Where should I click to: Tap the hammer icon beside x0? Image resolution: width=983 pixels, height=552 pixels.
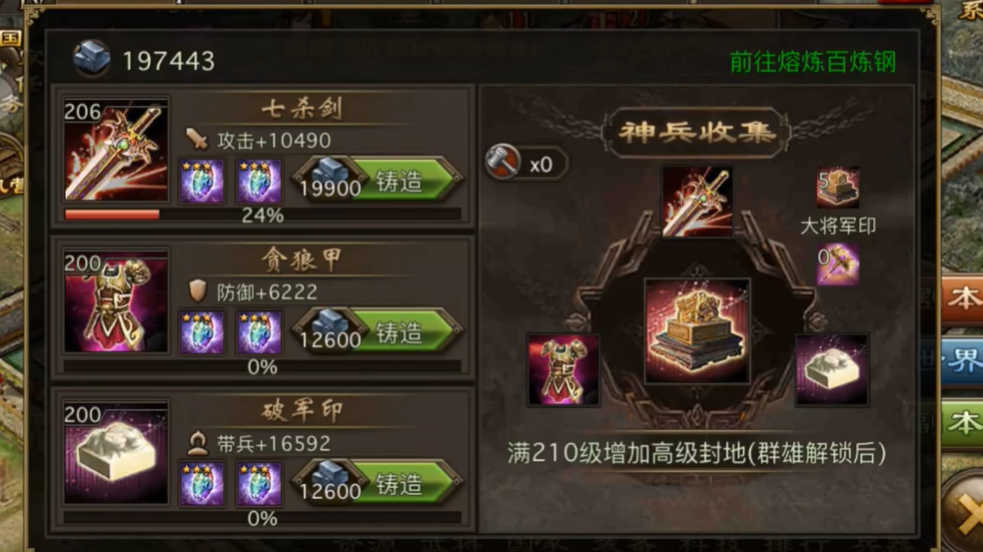point(503,163)
